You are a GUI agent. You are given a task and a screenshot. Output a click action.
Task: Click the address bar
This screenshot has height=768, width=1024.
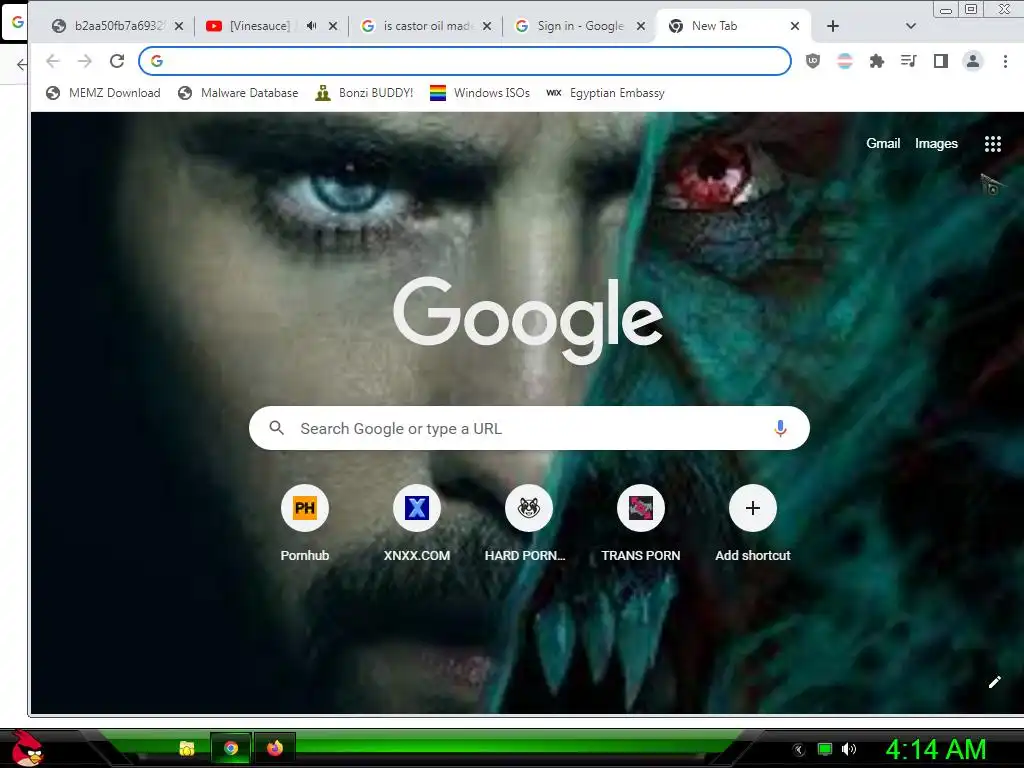[465, 61]
